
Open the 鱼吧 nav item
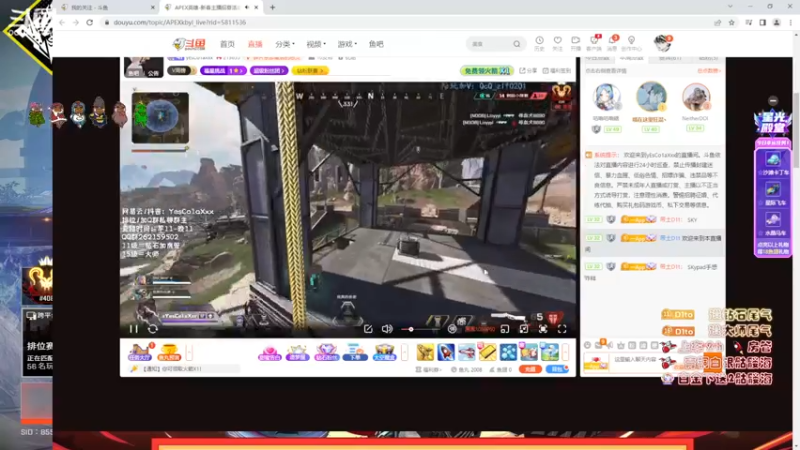point(376,44)
